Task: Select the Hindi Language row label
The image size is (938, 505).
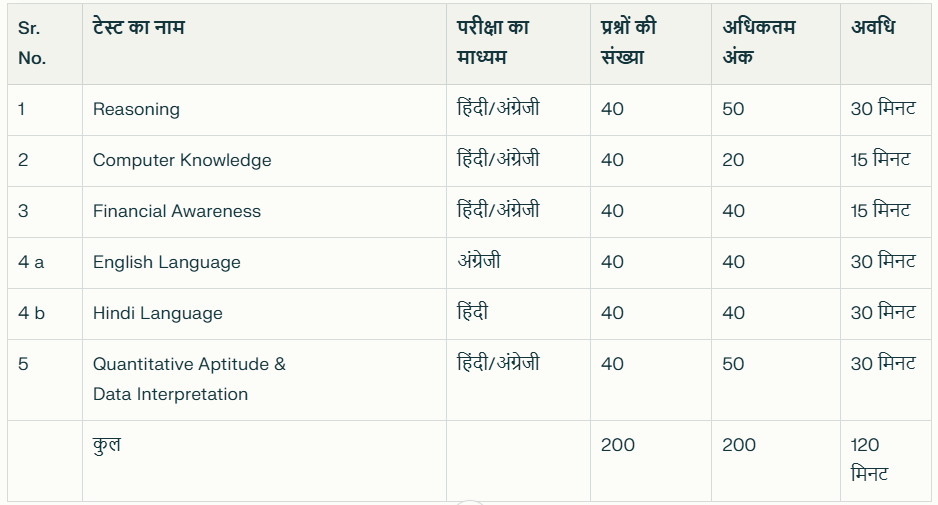Action: tap(157, 313)
